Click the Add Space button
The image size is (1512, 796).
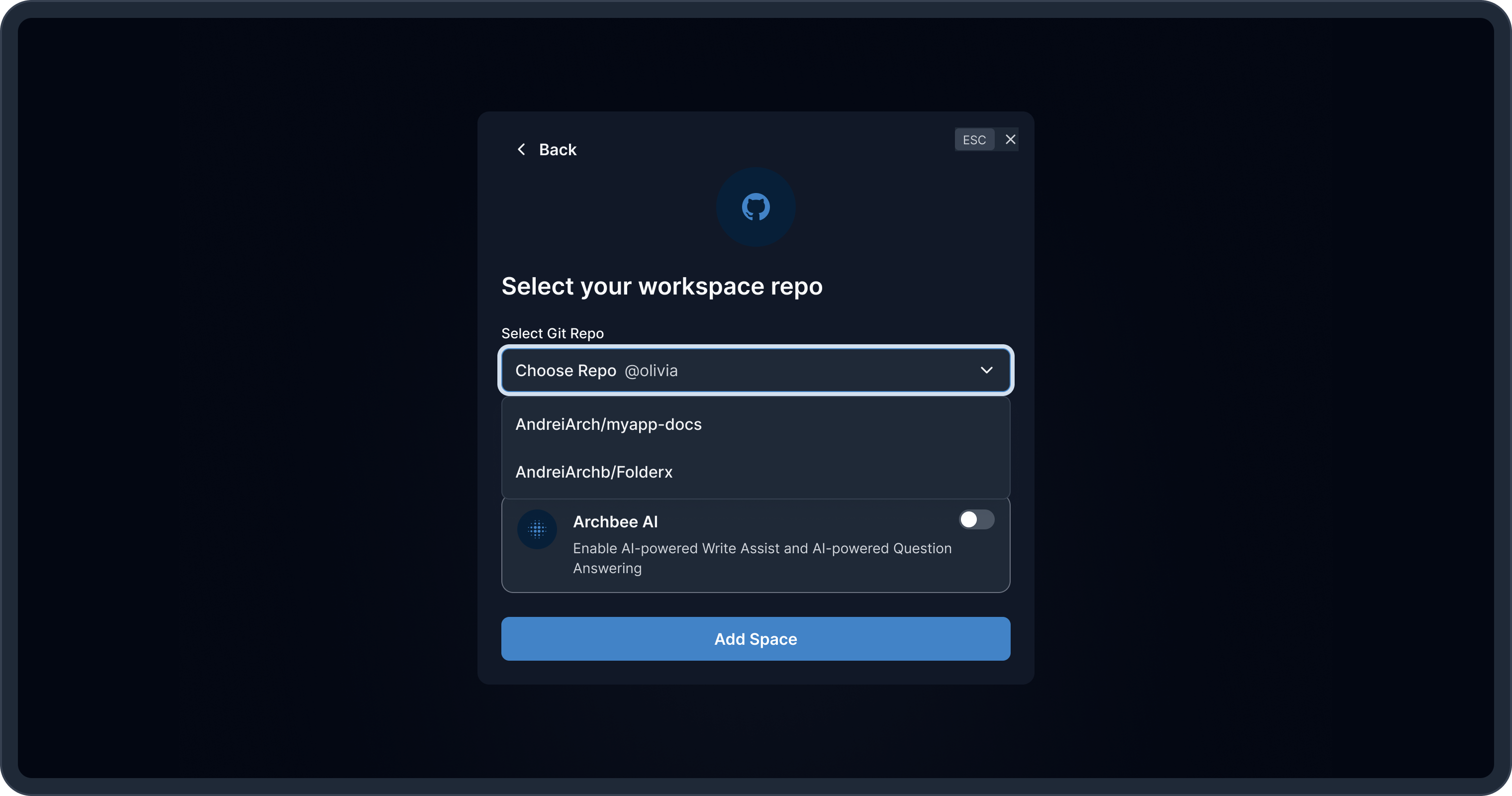tap(756, 639)
